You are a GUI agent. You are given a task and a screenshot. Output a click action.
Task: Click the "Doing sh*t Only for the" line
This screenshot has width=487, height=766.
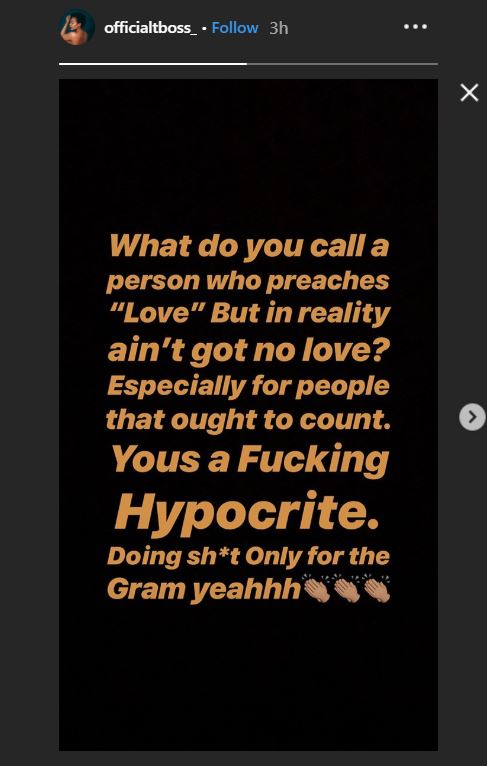[248, 557]
